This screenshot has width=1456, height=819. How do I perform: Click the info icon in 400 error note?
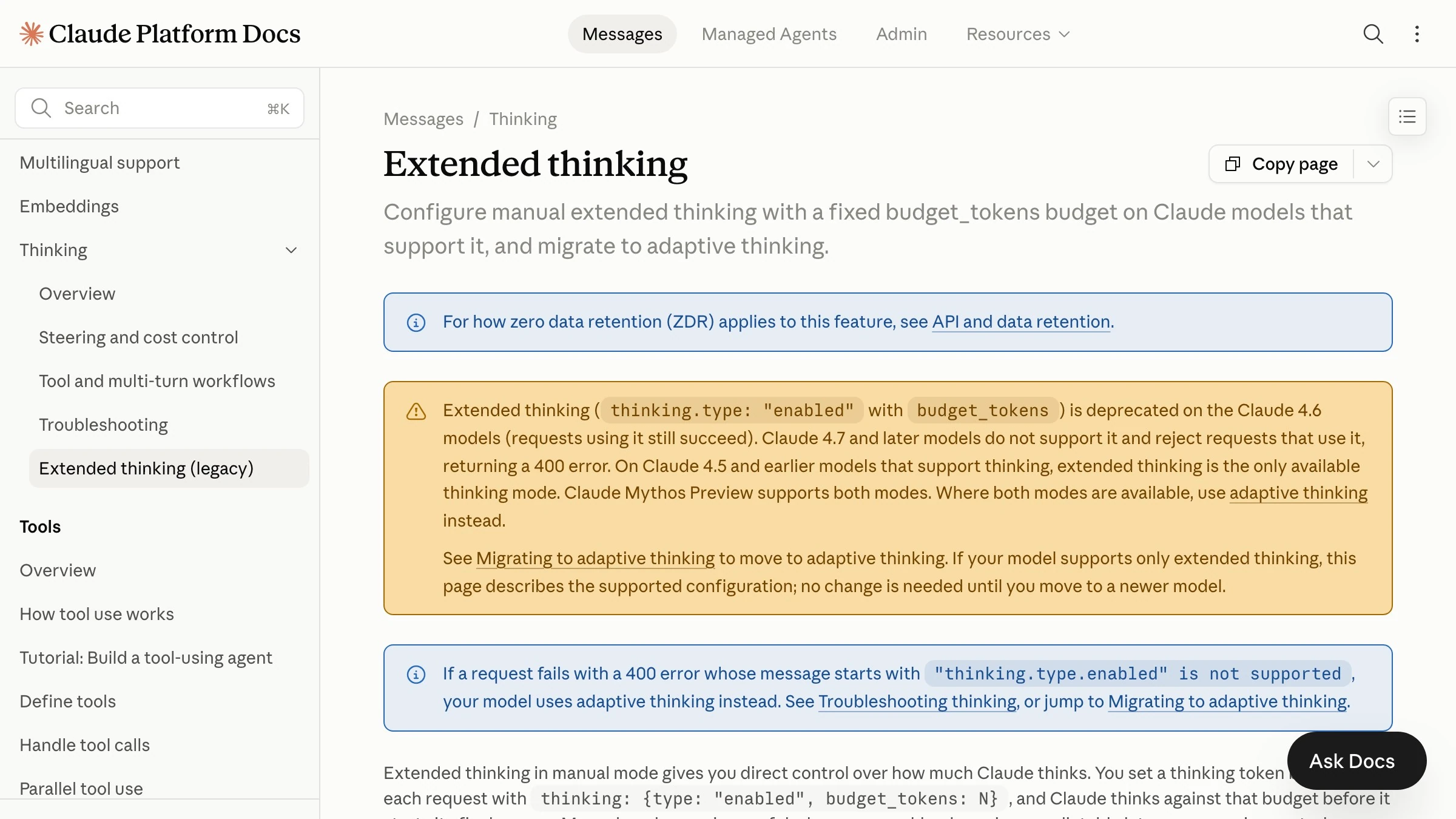coord(416,674)
